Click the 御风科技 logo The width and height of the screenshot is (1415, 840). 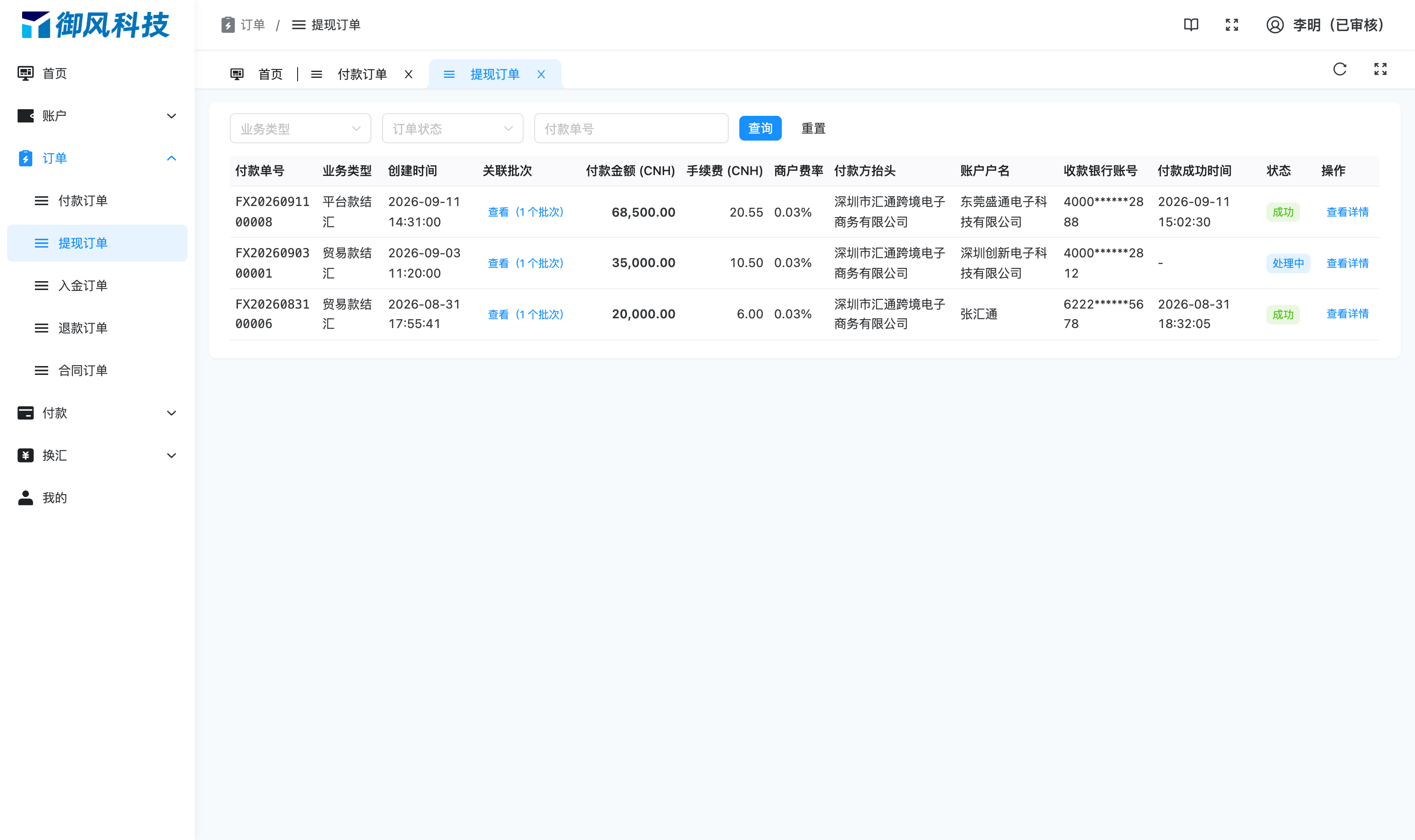pos(95,25)
